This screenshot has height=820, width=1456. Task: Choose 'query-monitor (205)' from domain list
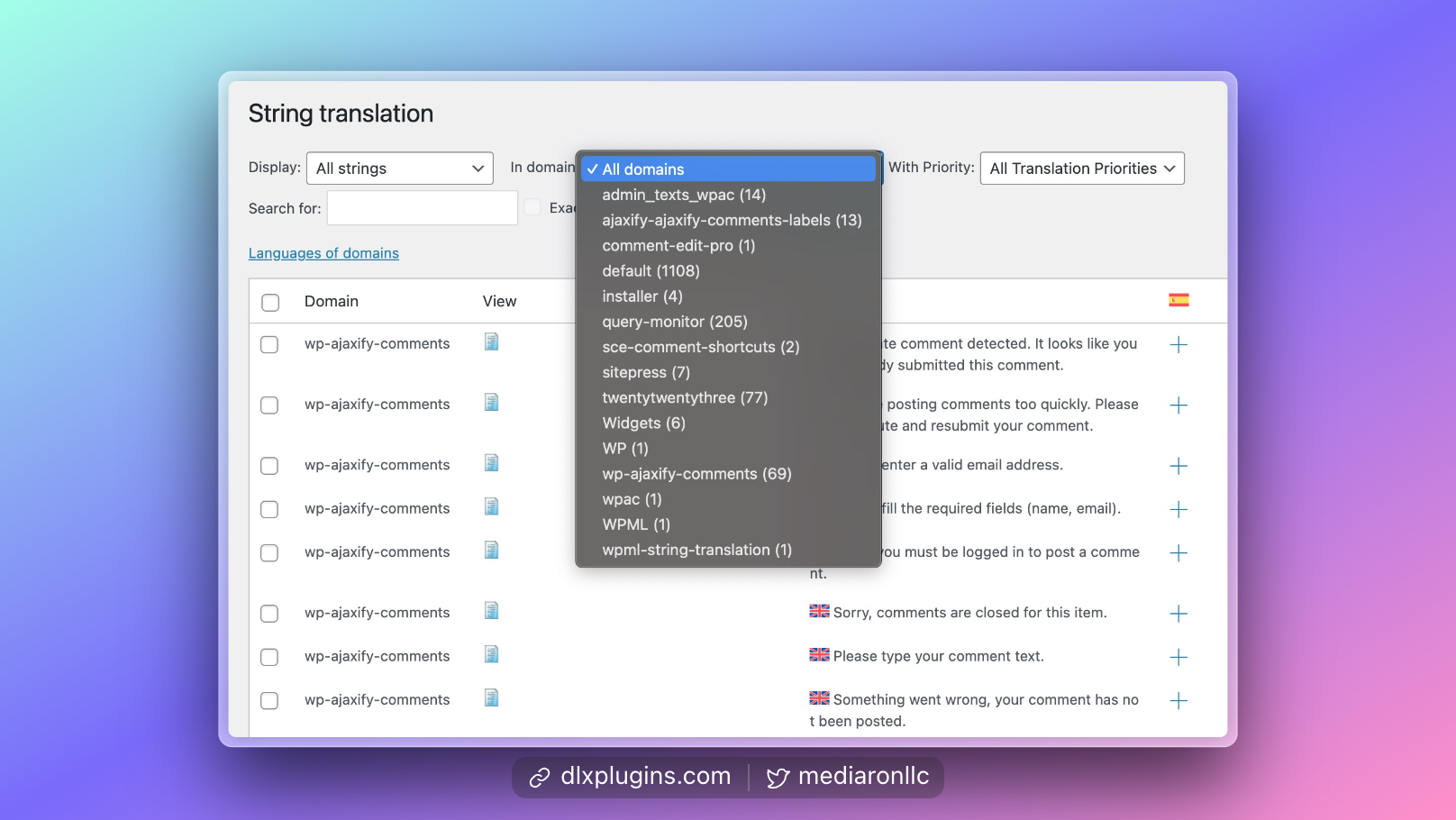[x=675, y=322]
